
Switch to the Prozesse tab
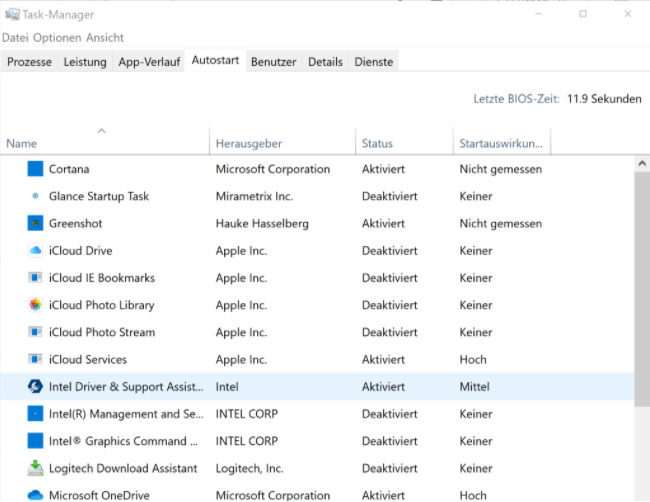pos(29,62)
